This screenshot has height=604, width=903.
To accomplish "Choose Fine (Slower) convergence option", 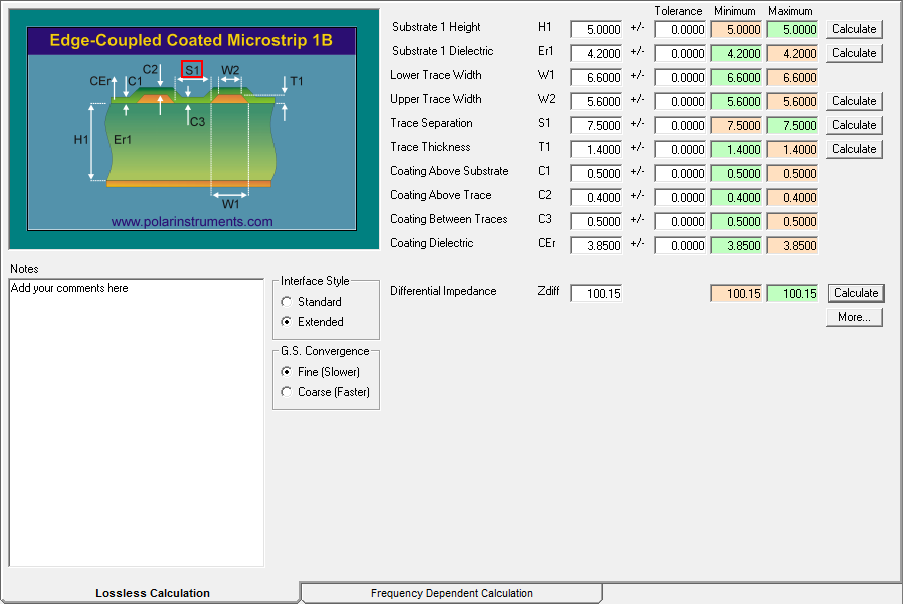I will [x=288, y=372].
